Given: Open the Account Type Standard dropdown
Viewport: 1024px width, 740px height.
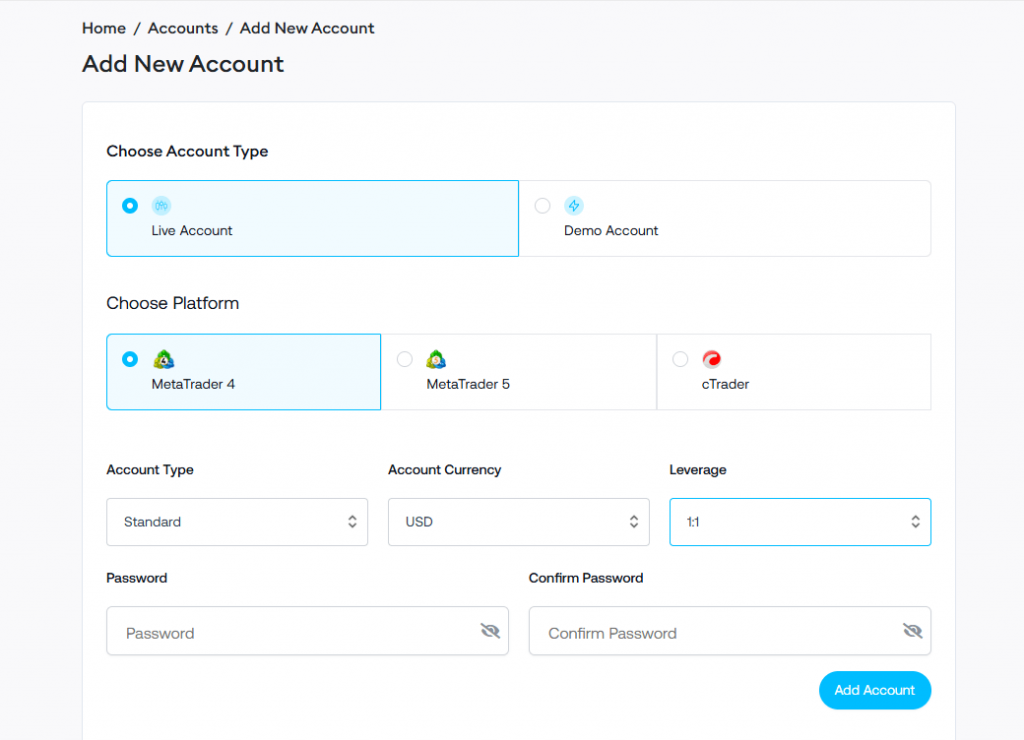Looking at the screenshot, I should click(237, 522).
